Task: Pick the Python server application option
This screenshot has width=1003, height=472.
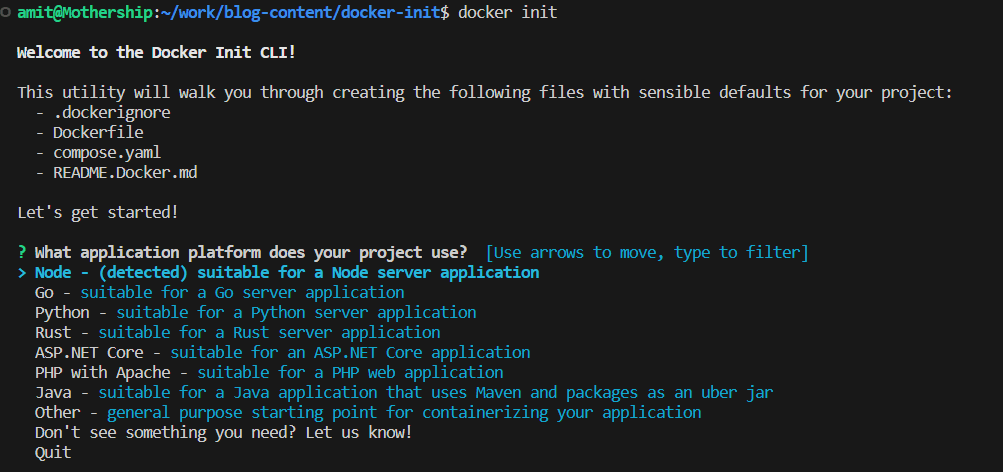Action: coord(255,313)
